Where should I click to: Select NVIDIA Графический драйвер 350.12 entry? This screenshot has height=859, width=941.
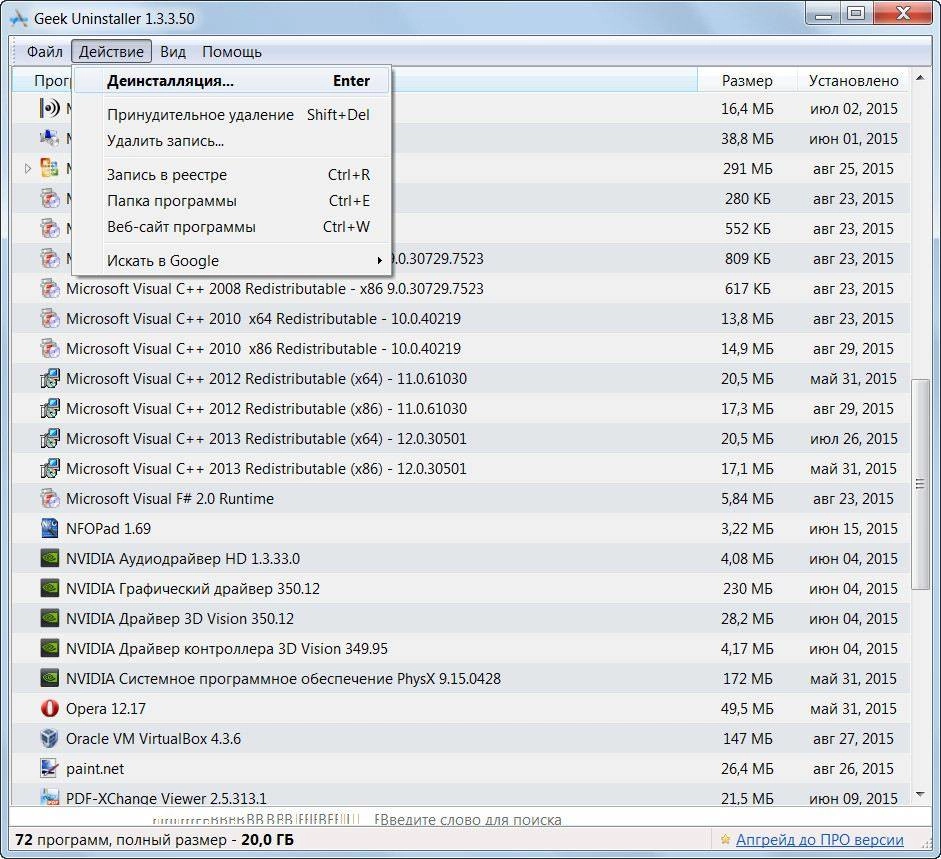click(461, 589)
